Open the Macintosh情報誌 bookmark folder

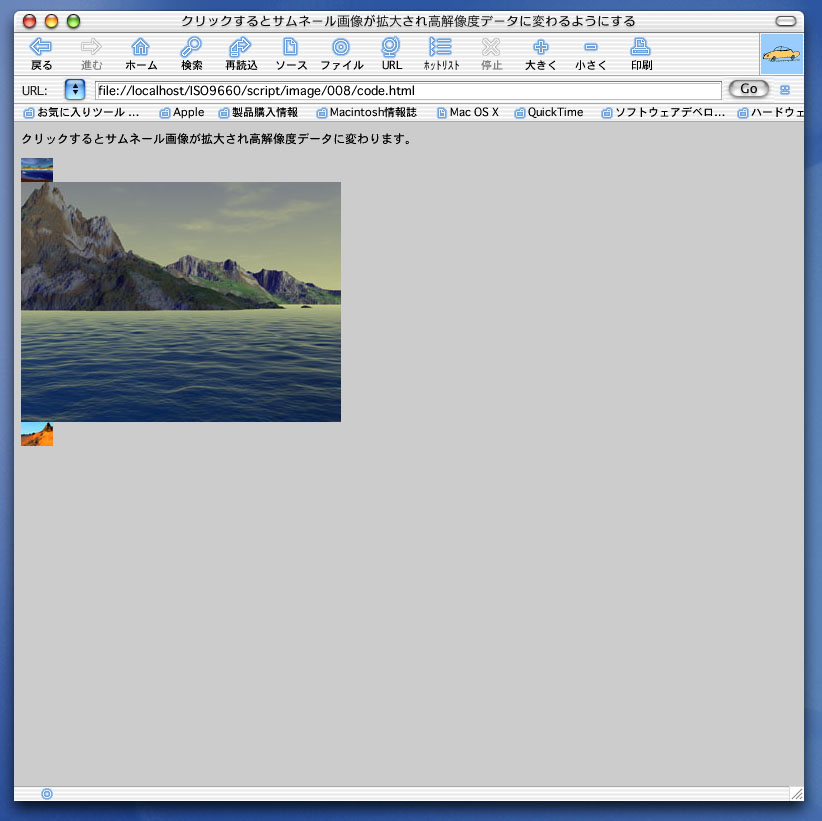(x=367, y=112)
